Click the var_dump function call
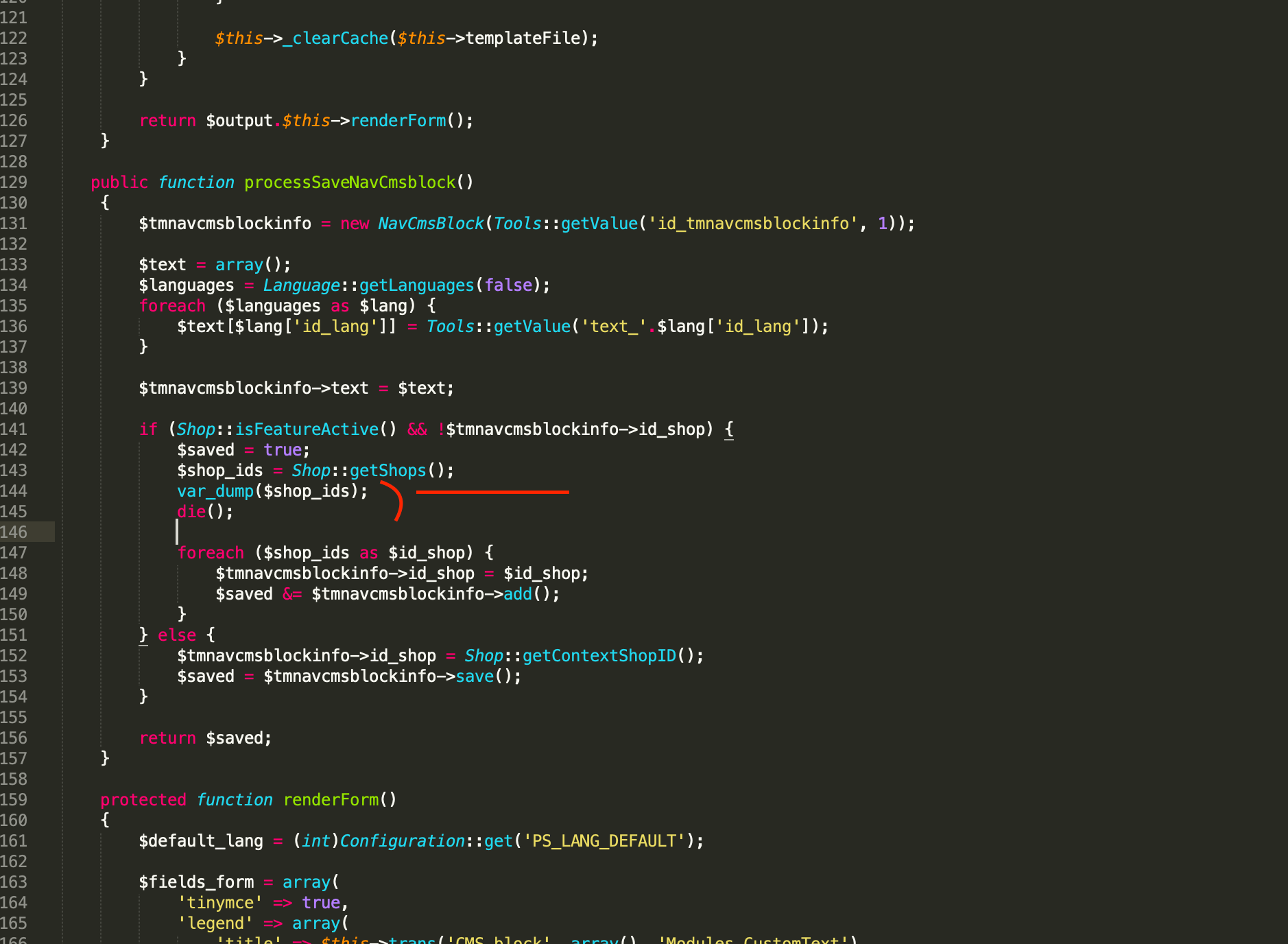 (215, 491)
